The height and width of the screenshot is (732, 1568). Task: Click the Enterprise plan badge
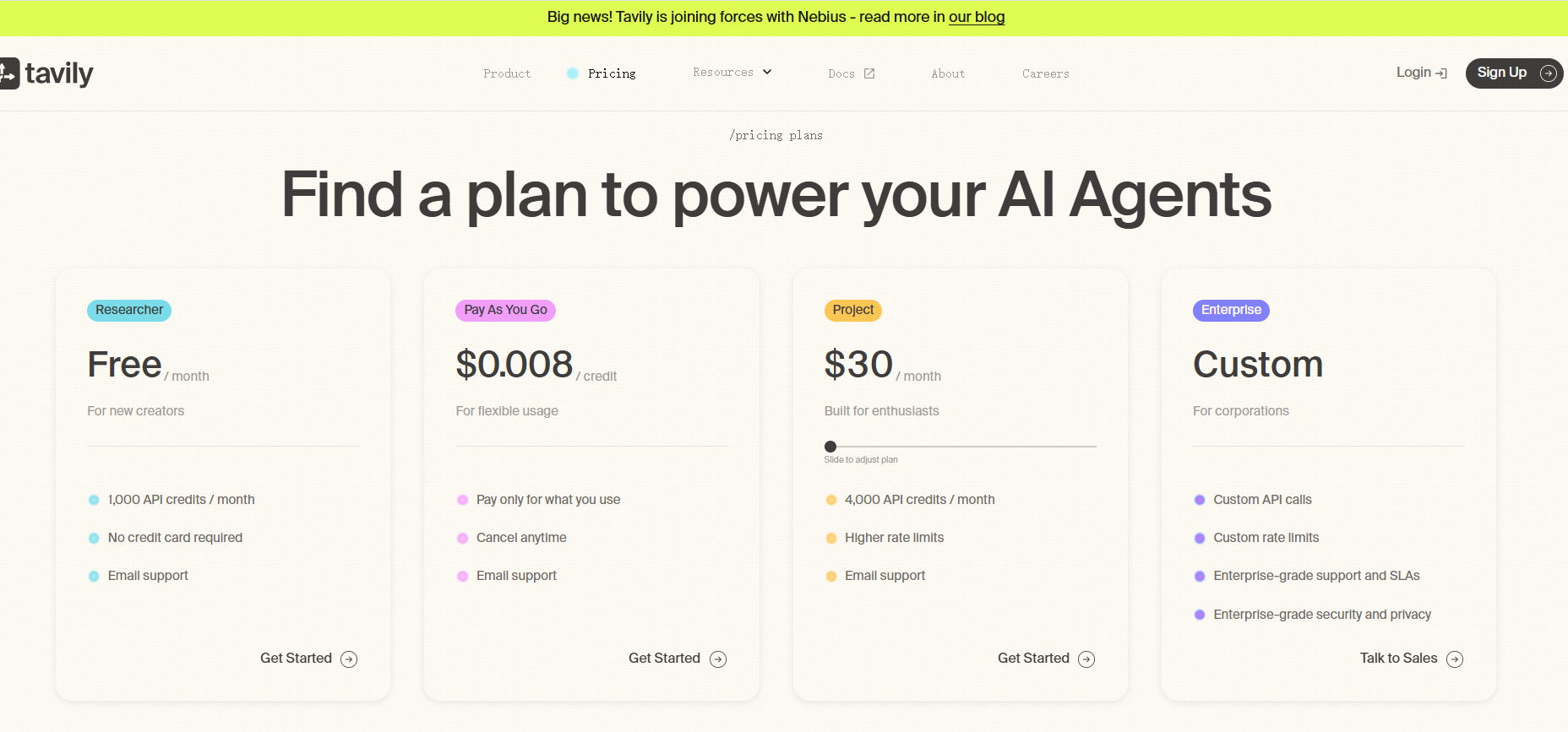(x=1231, y=311)
